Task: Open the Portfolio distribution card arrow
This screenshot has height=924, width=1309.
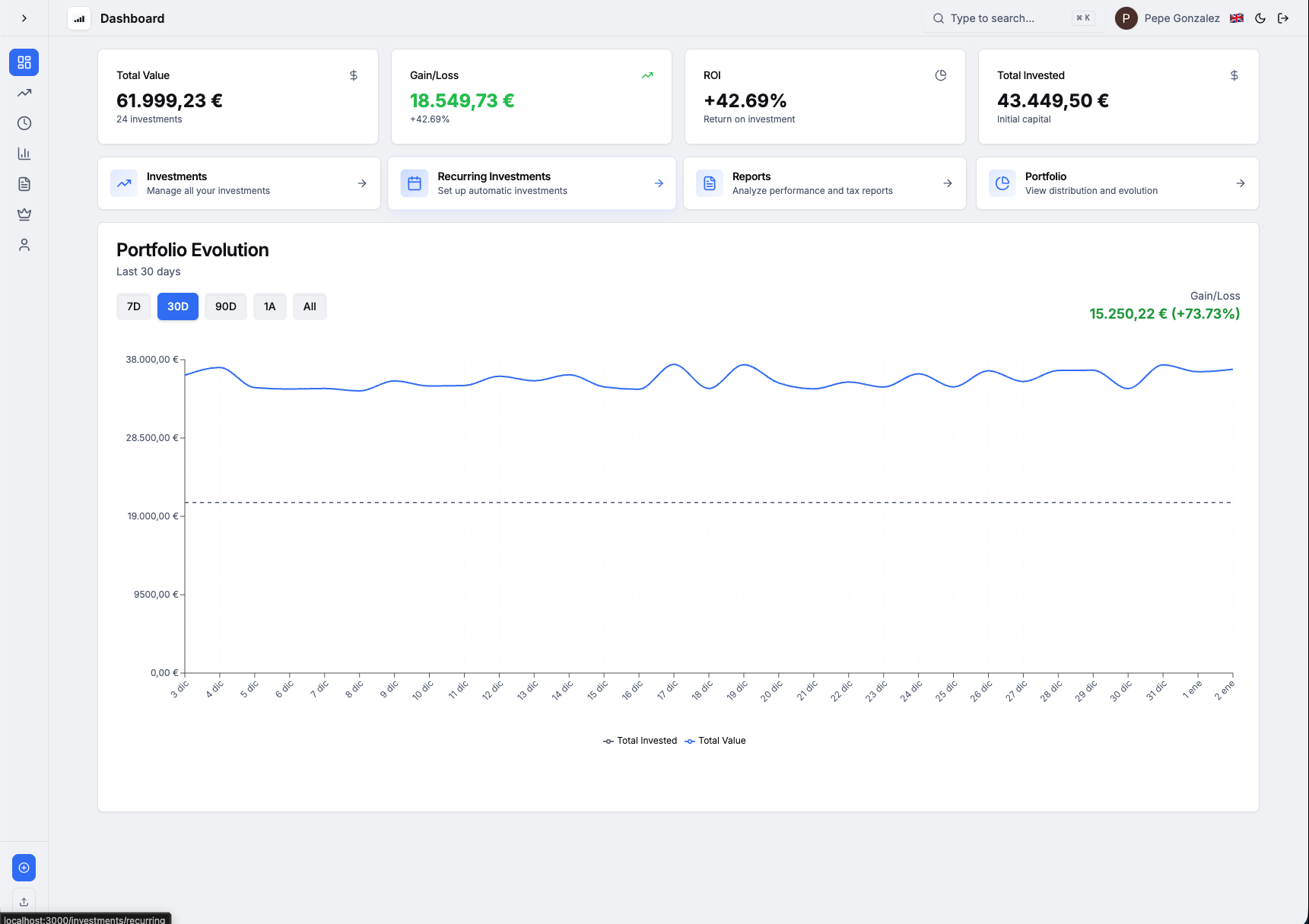Action: click(1241, 183)
